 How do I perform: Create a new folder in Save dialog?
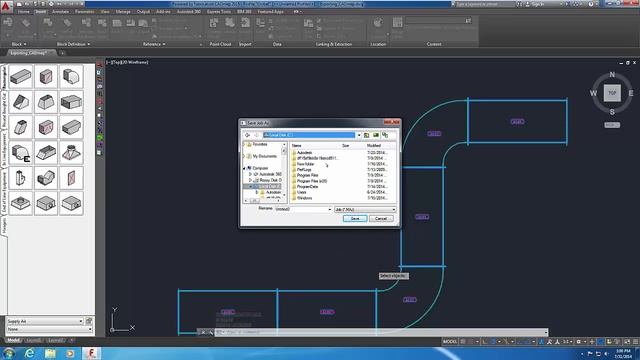pyautogui.click(x=376, y=135)
